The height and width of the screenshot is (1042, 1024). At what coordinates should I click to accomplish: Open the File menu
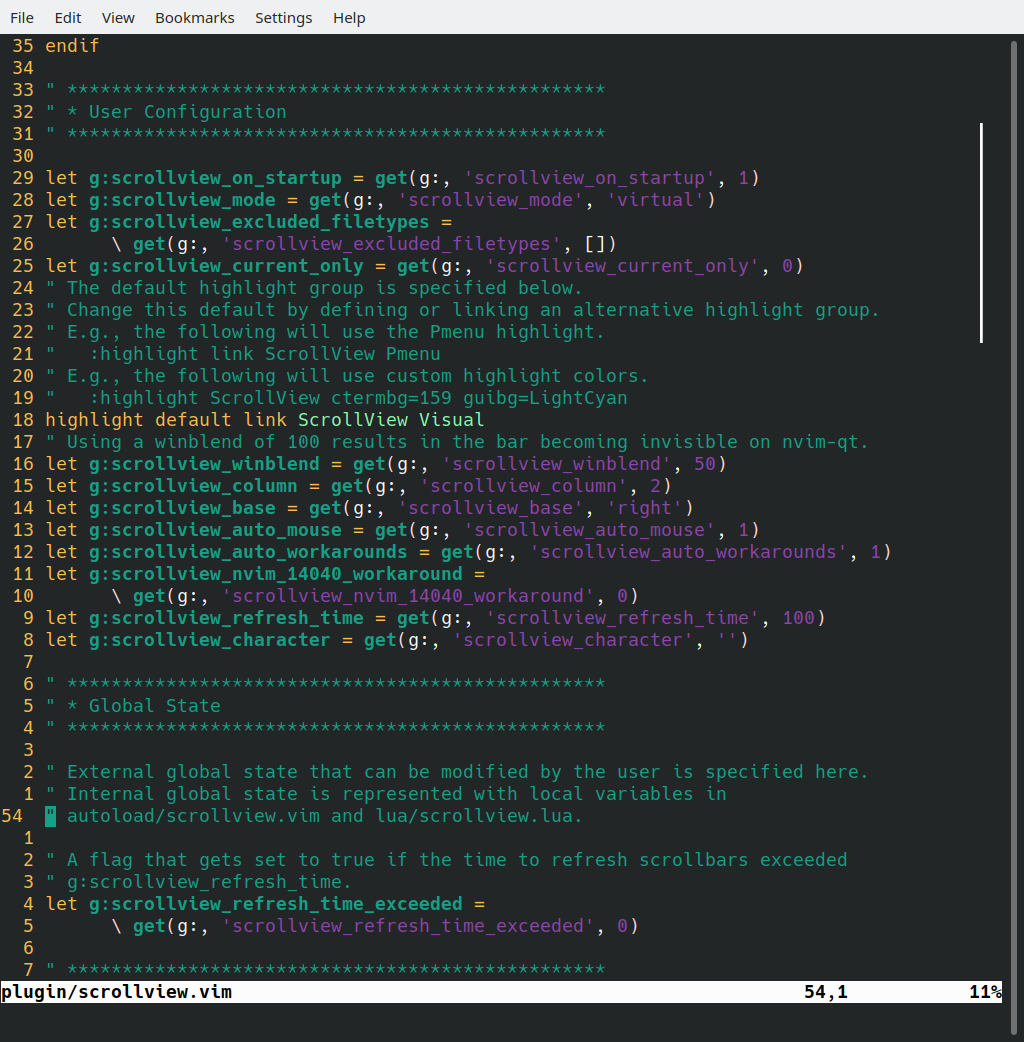21,17
